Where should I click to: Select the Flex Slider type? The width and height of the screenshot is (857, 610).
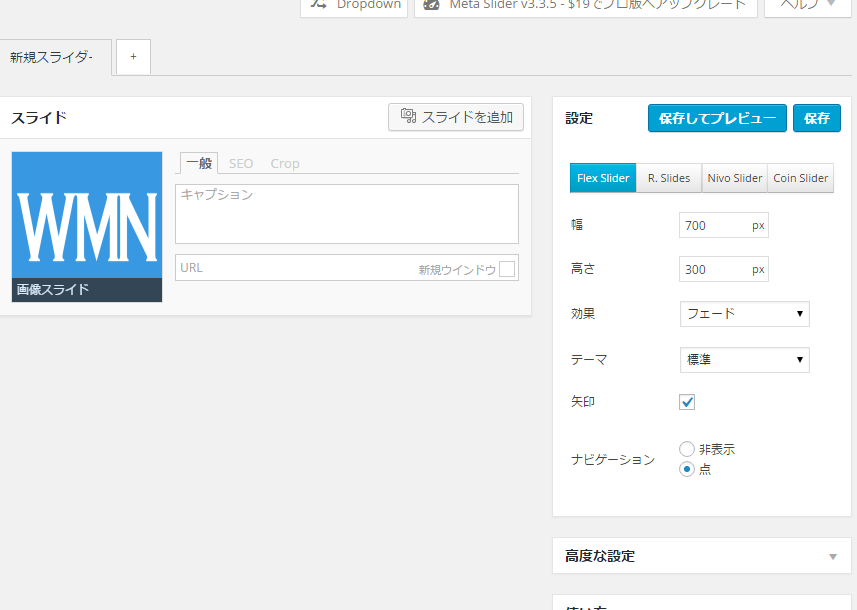click(602, 177)
